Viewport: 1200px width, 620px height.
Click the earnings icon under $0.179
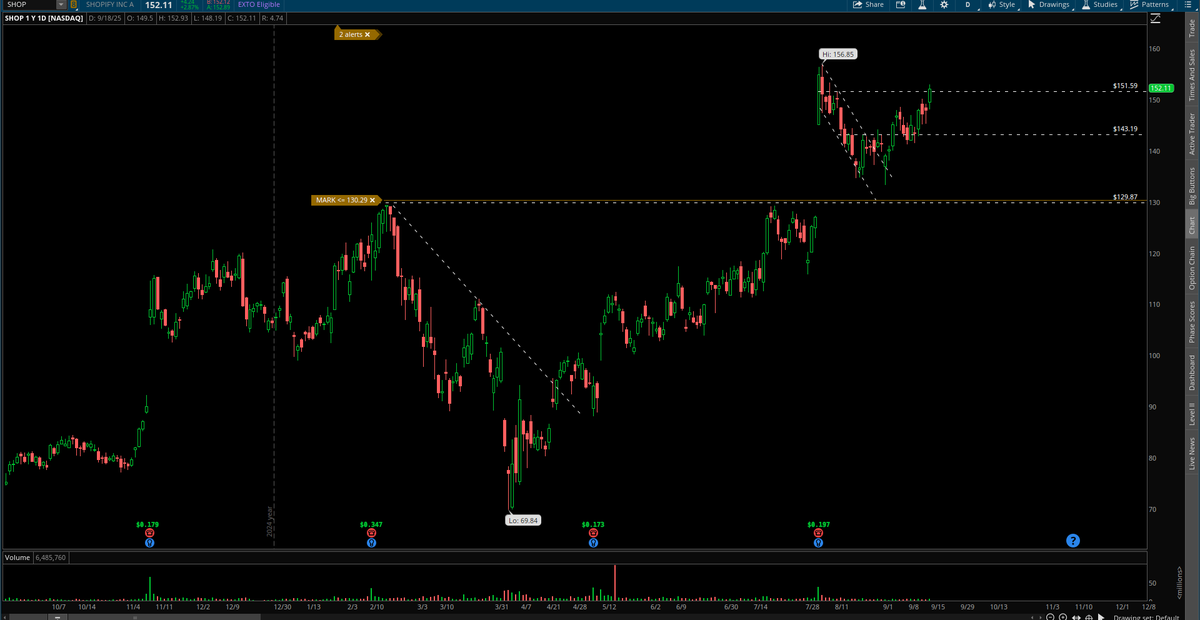click(149, 535)
